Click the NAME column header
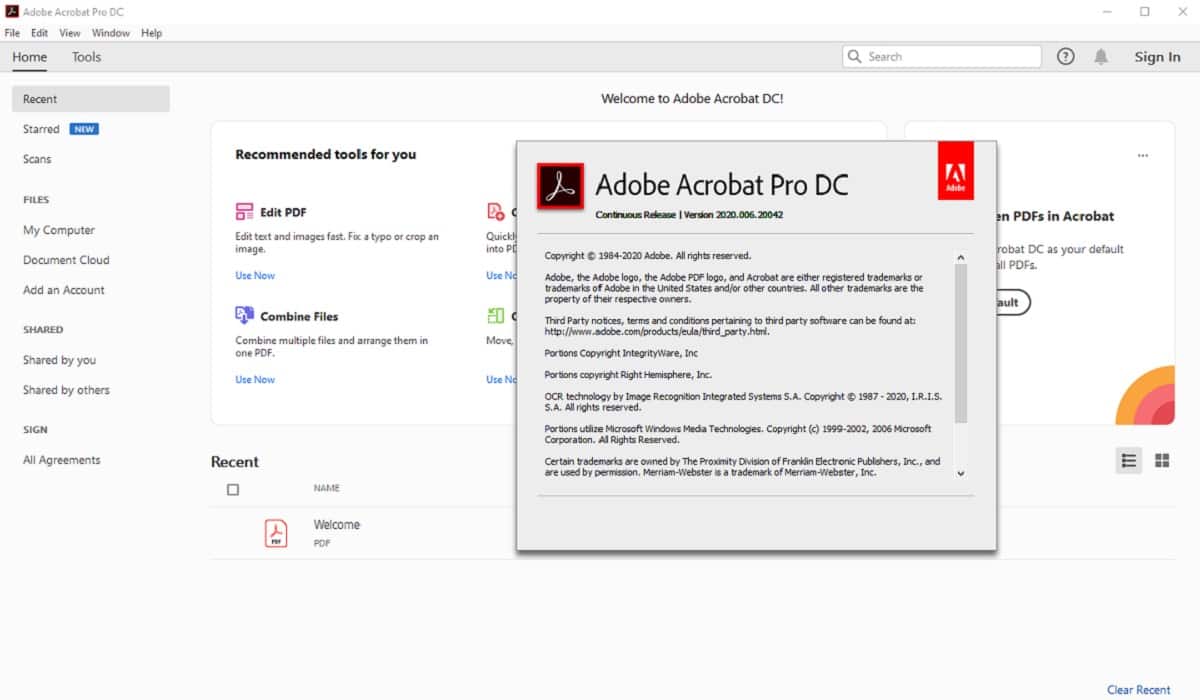 (327, 489)
